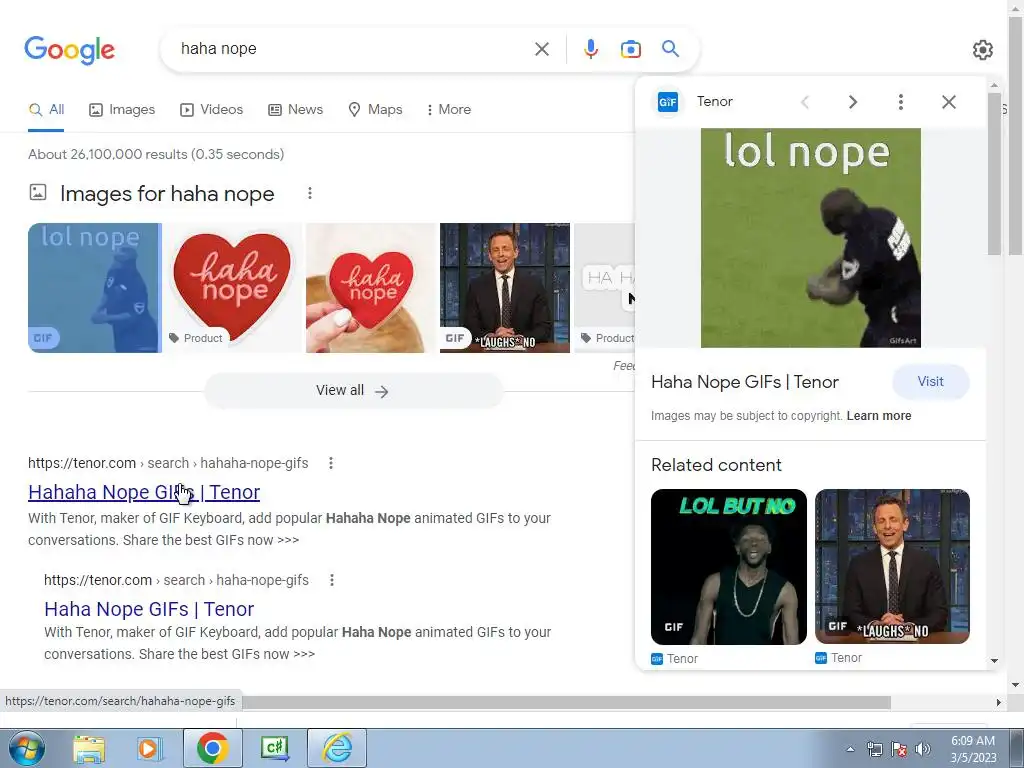Open menu for haha-nope-gifs result
1024x768 pixels.
point(332,580)
